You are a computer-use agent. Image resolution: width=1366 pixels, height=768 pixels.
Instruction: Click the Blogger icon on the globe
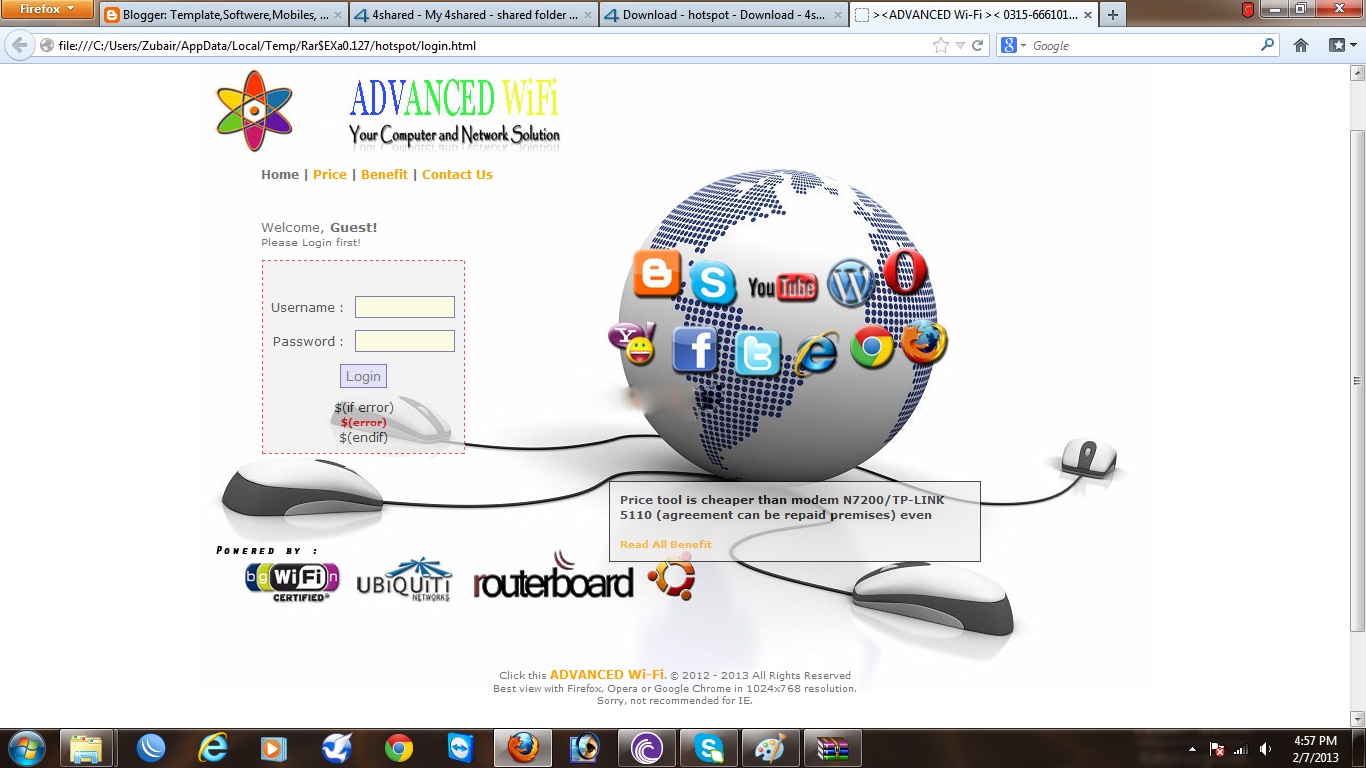point(657,274)
